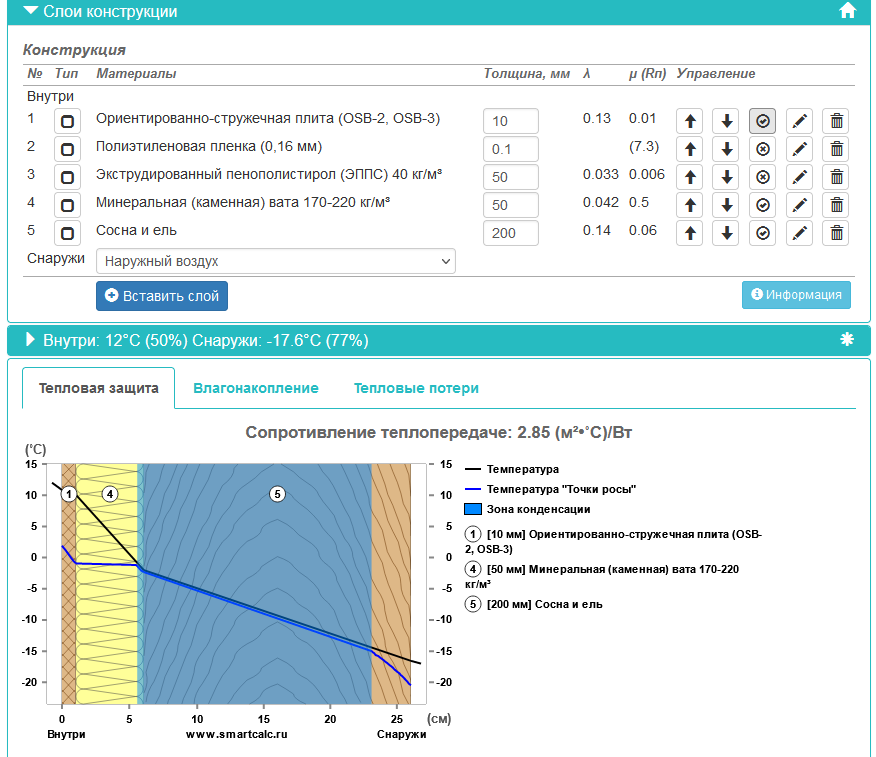Toggle check-circle for Сосна и ель layer
This screenshot has width=876, height=757.
763,233
